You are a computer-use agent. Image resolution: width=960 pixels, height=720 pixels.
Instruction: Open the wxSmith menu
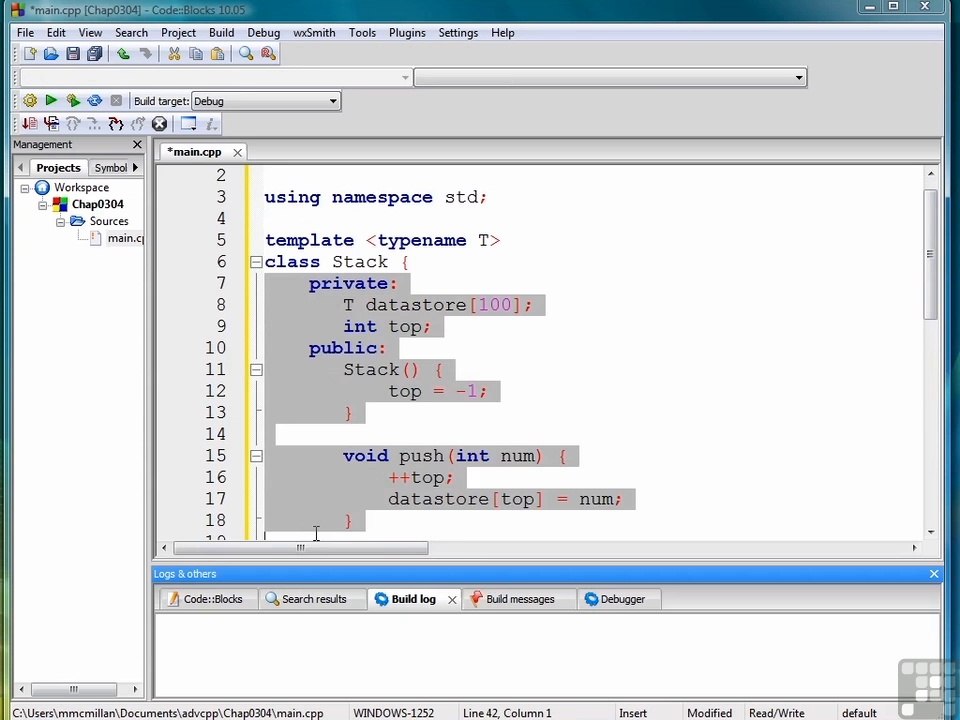[314, 32]
